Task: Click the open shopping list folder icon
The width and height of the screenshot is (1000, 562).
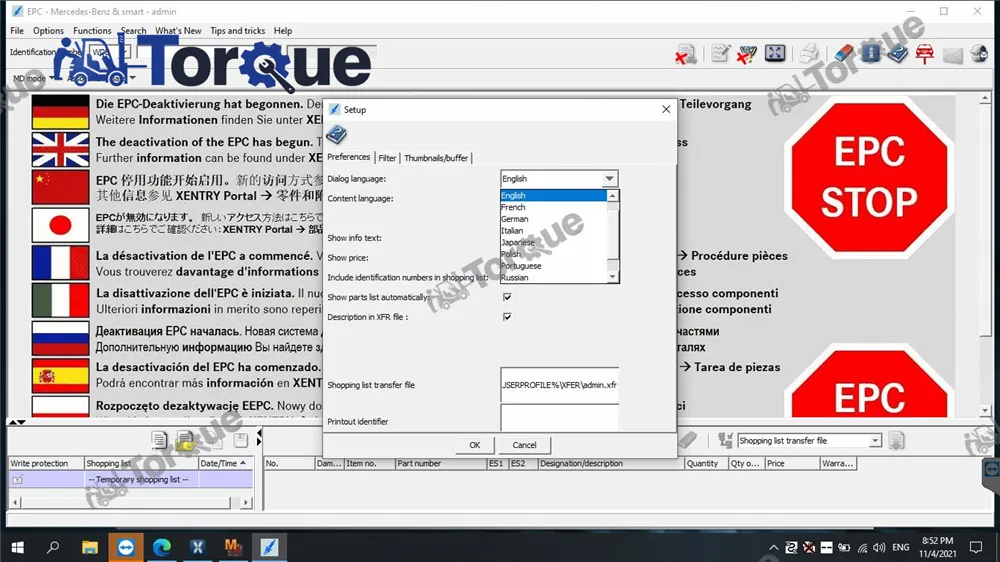Action: [186, 440]
